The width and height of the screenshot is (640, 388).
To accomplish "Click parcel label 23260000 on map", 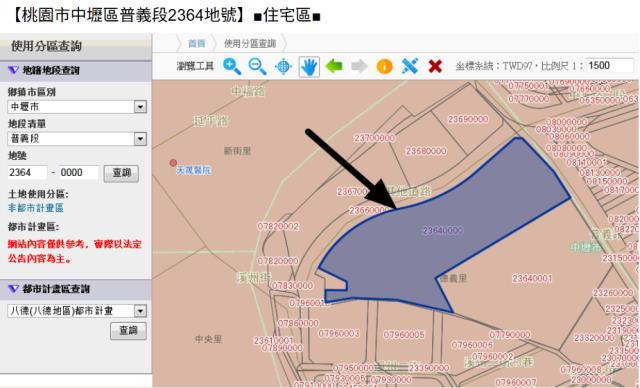I will [613, 293].
